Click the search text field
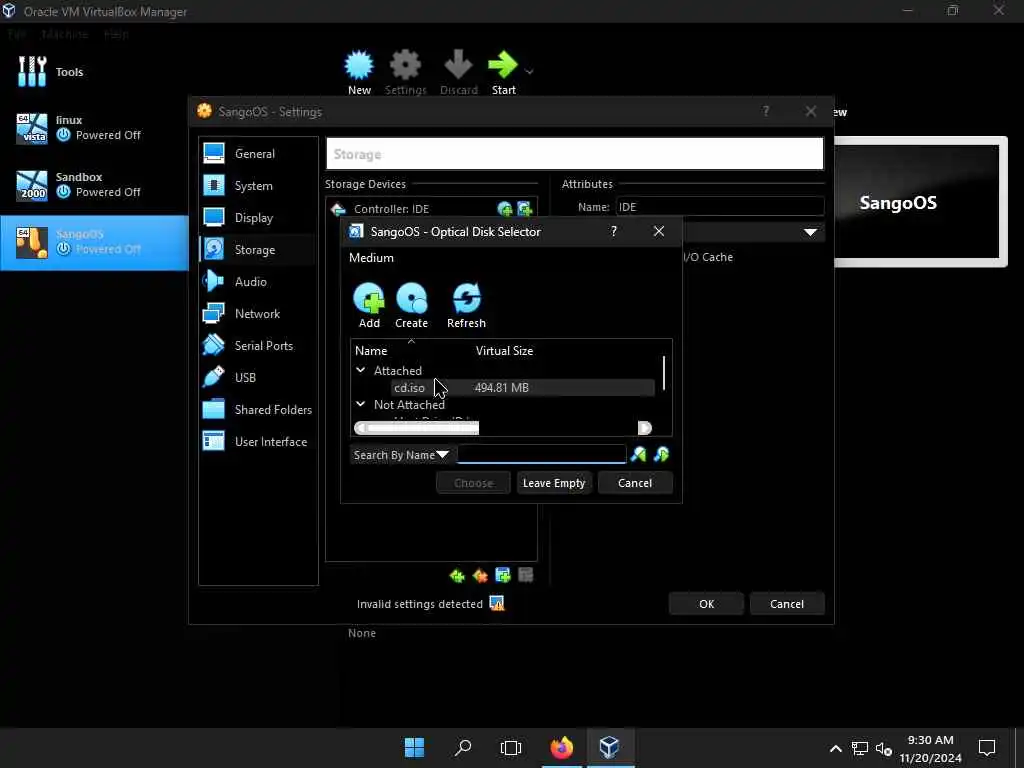Screen dimensions: 1024x768 tap(541, 455)
